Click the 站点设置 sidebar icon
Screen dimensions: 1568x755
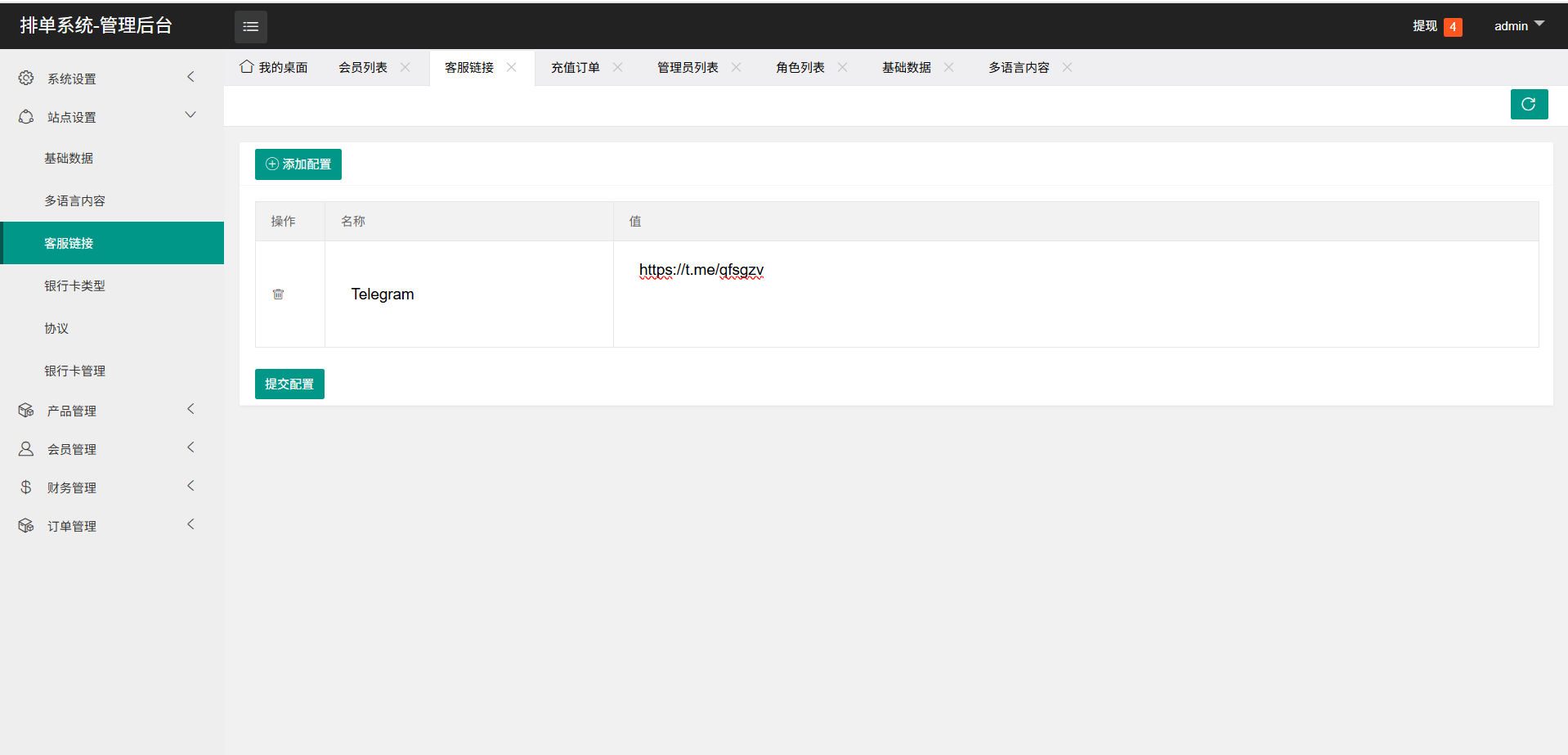tap(26, 116)
